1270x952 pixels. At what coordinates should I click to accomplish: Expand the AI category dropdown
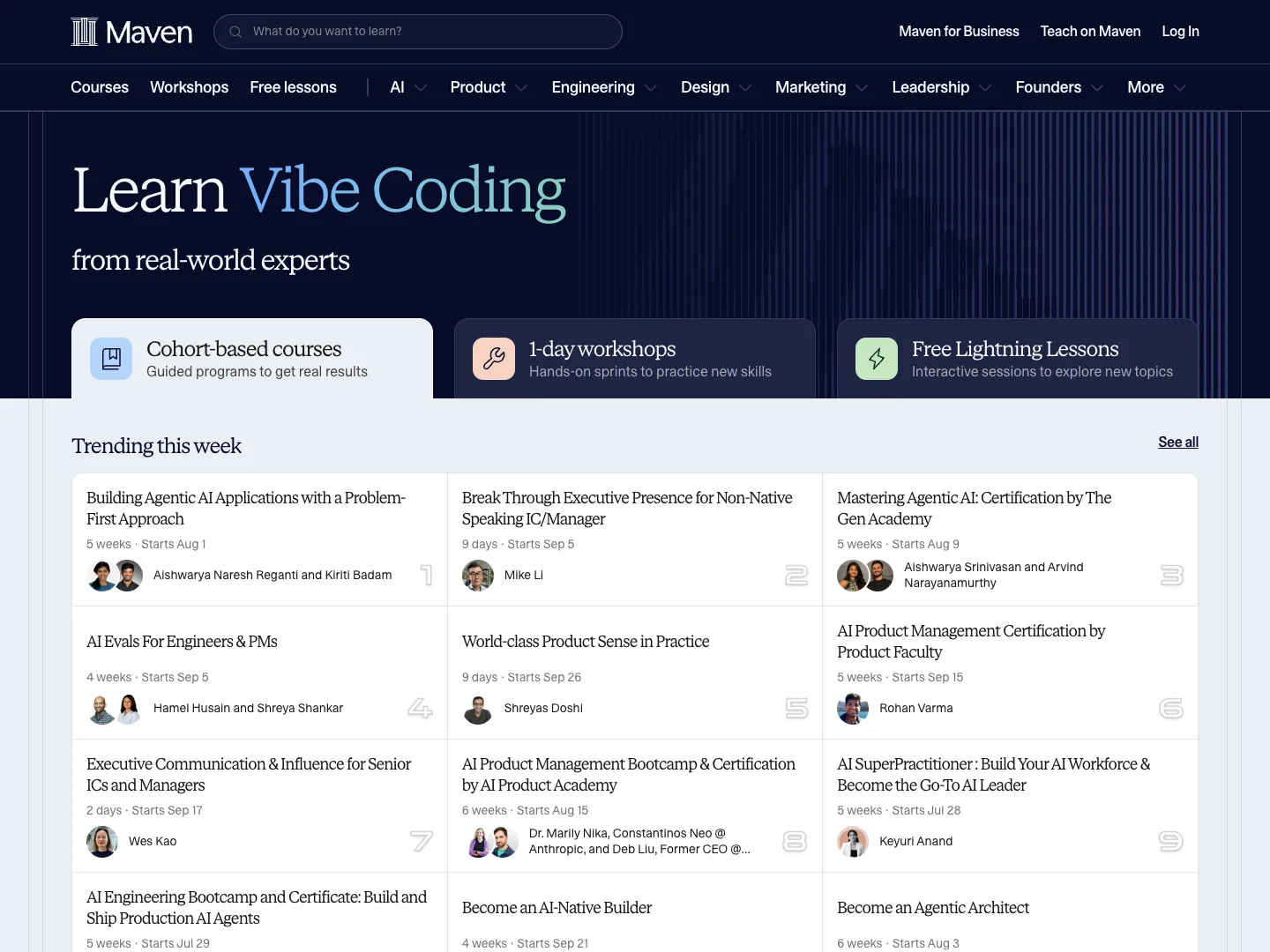tap(408, 87)
